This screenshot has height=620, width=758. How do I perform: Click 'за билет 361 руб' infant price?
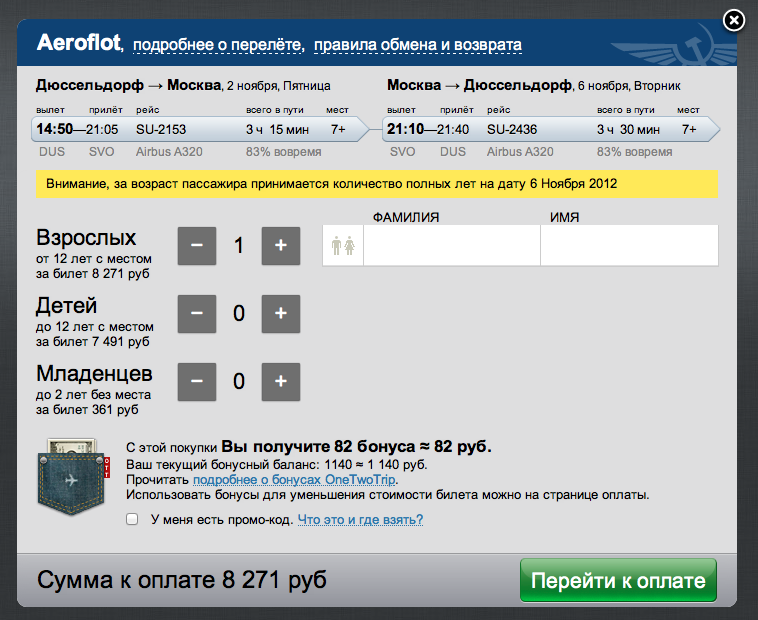(87, 410)
